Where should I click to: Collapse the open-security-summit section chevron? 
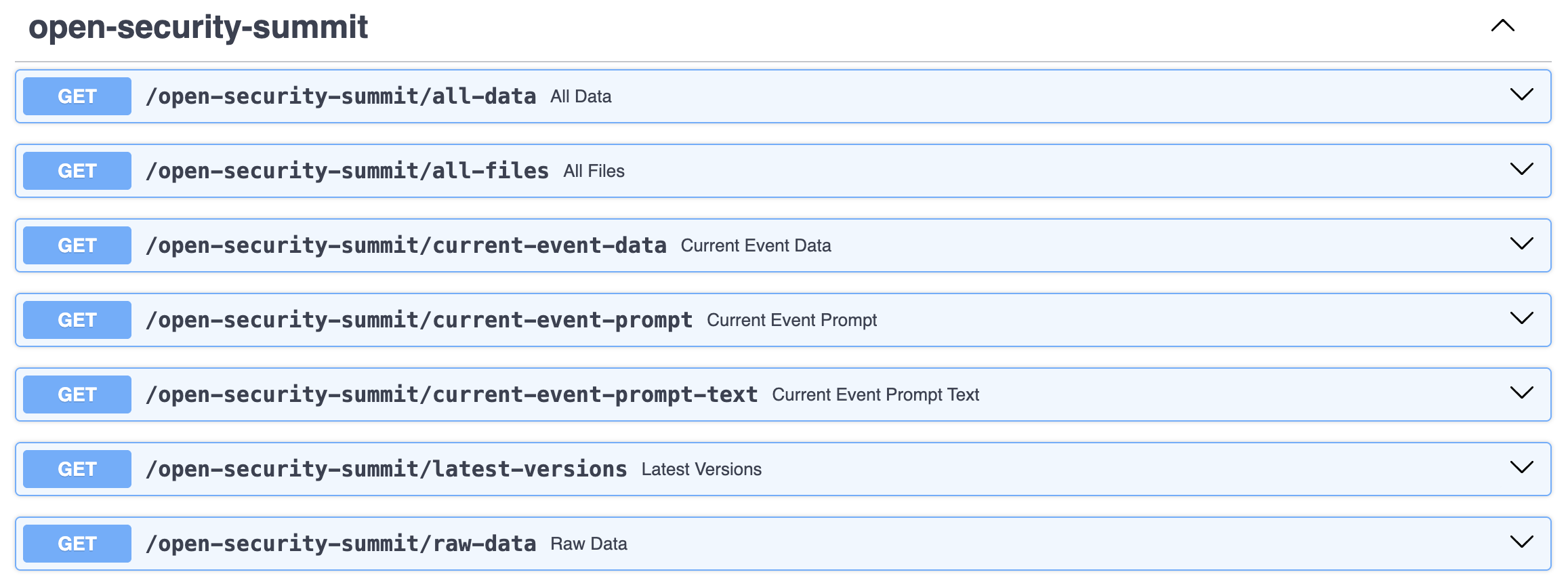click(1502, 26)
